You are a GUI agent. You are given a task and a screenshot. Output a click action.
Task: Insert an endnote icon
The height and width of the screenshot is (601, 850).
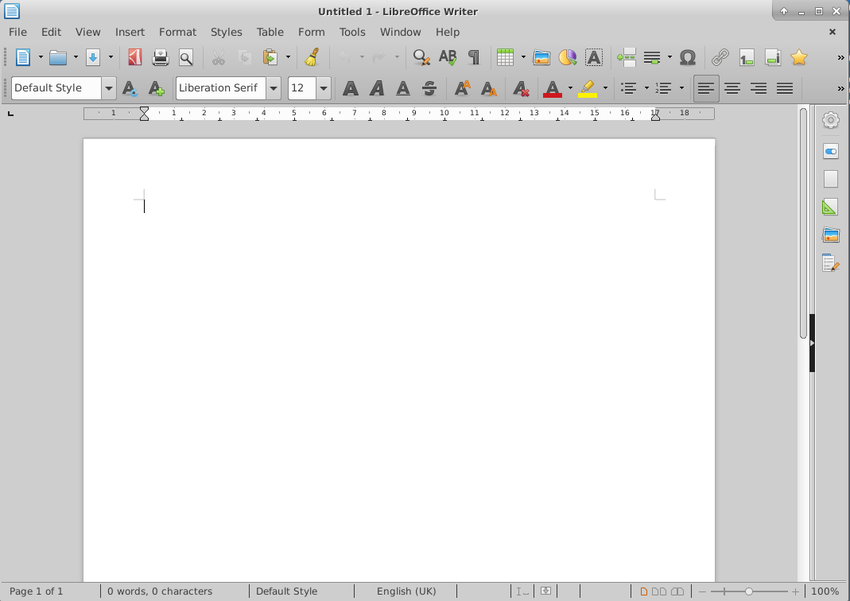click(773, 57)
